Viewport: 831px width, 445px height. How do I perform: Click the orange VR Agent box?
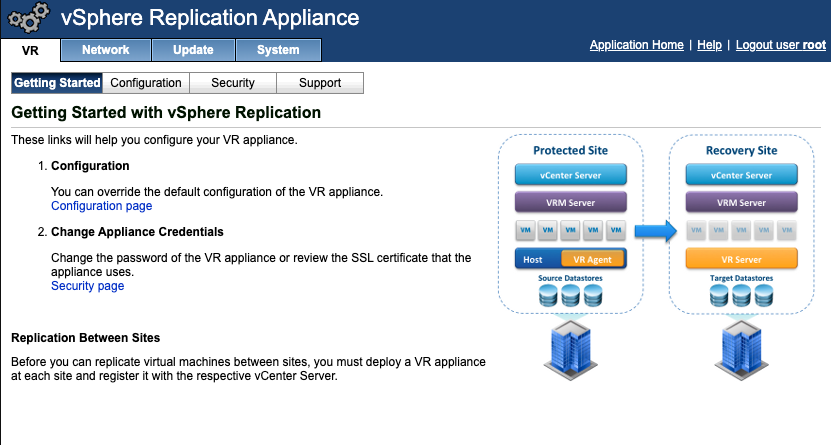tap(592, 259)
